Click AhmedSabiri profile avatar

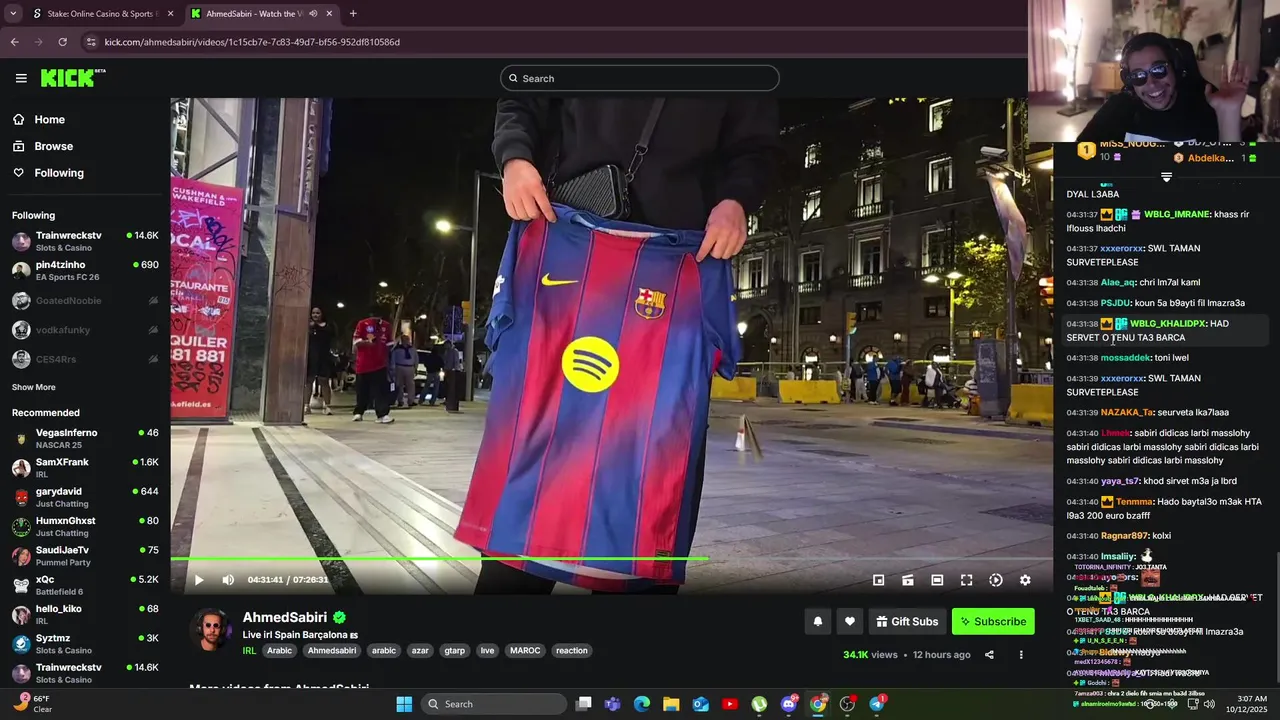(x=211, y=630)
